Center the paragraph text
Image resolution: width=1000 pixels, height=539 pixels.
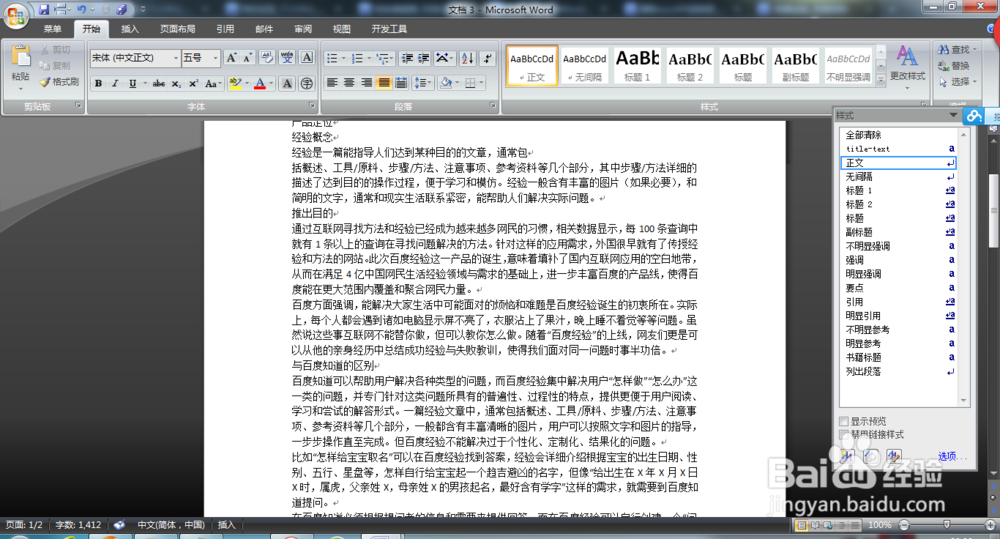(x=349, y=83)
